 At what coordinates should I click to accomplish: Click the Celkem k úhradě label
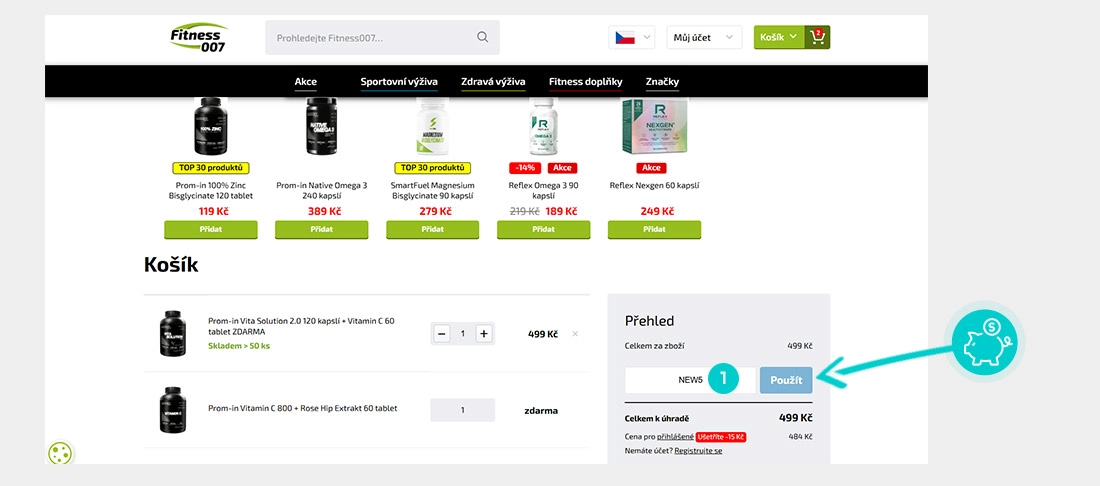pyautogui.click(x=657, y=419)
